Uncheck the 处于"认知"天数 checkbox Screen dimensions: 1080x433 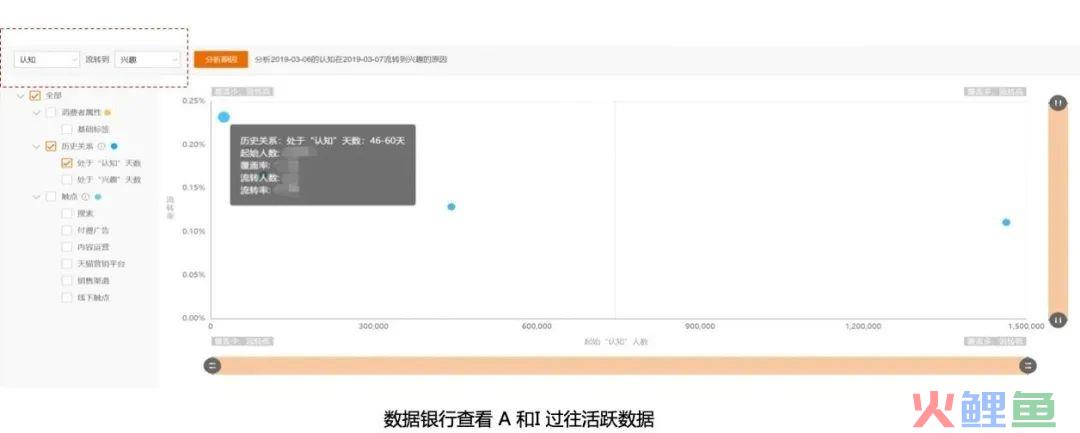(67, 163)
